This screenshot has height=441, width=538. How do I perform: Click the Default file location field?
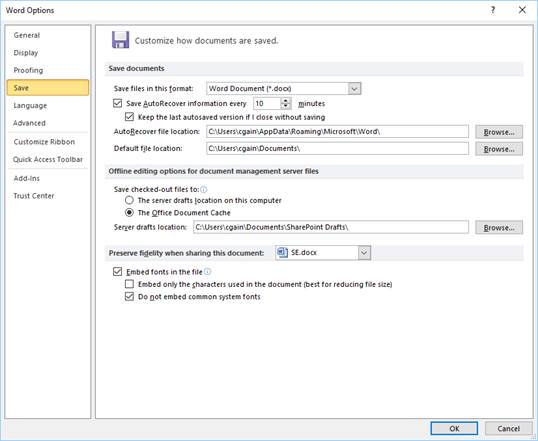pyautogui.click(x=337, y=149)
